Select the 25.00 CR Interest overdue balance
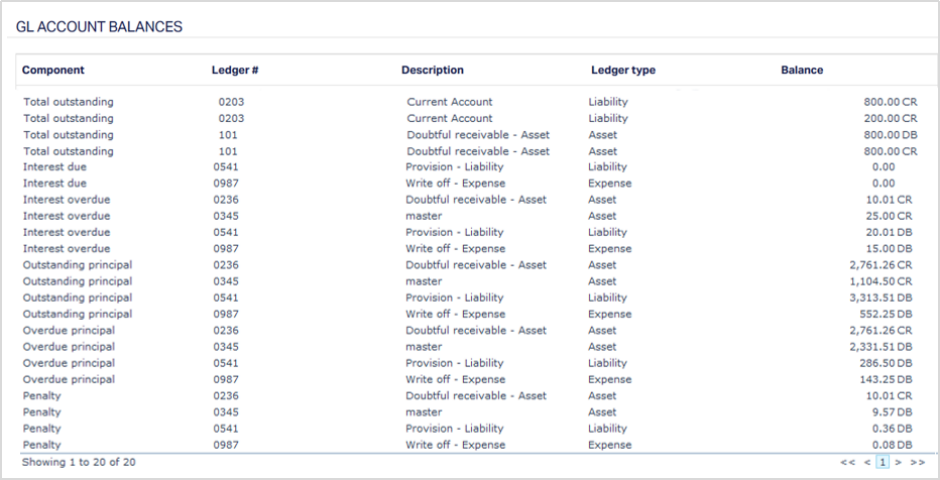The image size is (940, 480). pyautogui.click(x=891, y=216)
